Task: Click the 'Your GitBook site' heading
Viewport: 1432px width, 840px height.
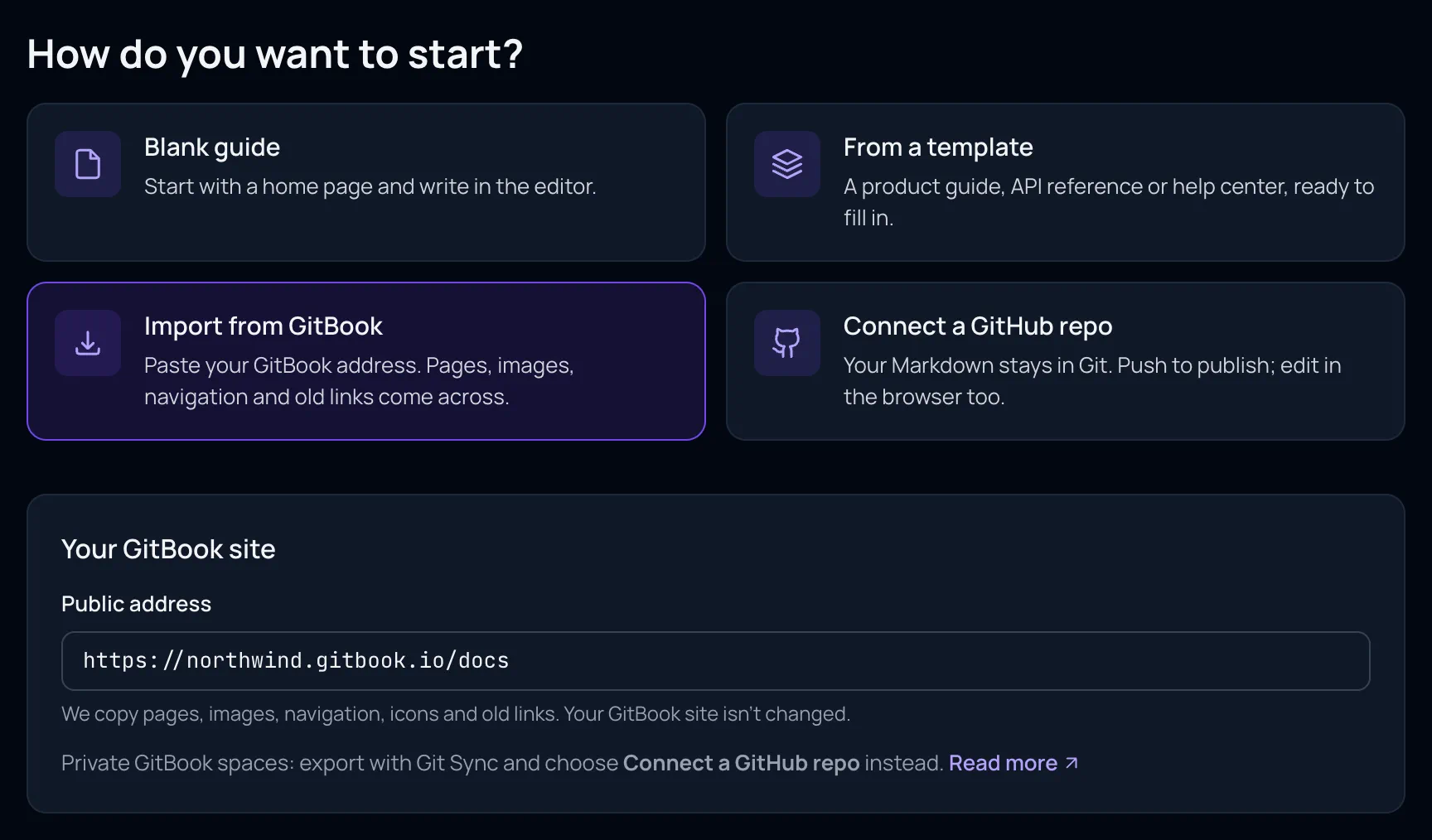Action: pyautogui.click(x=168, y=549)
